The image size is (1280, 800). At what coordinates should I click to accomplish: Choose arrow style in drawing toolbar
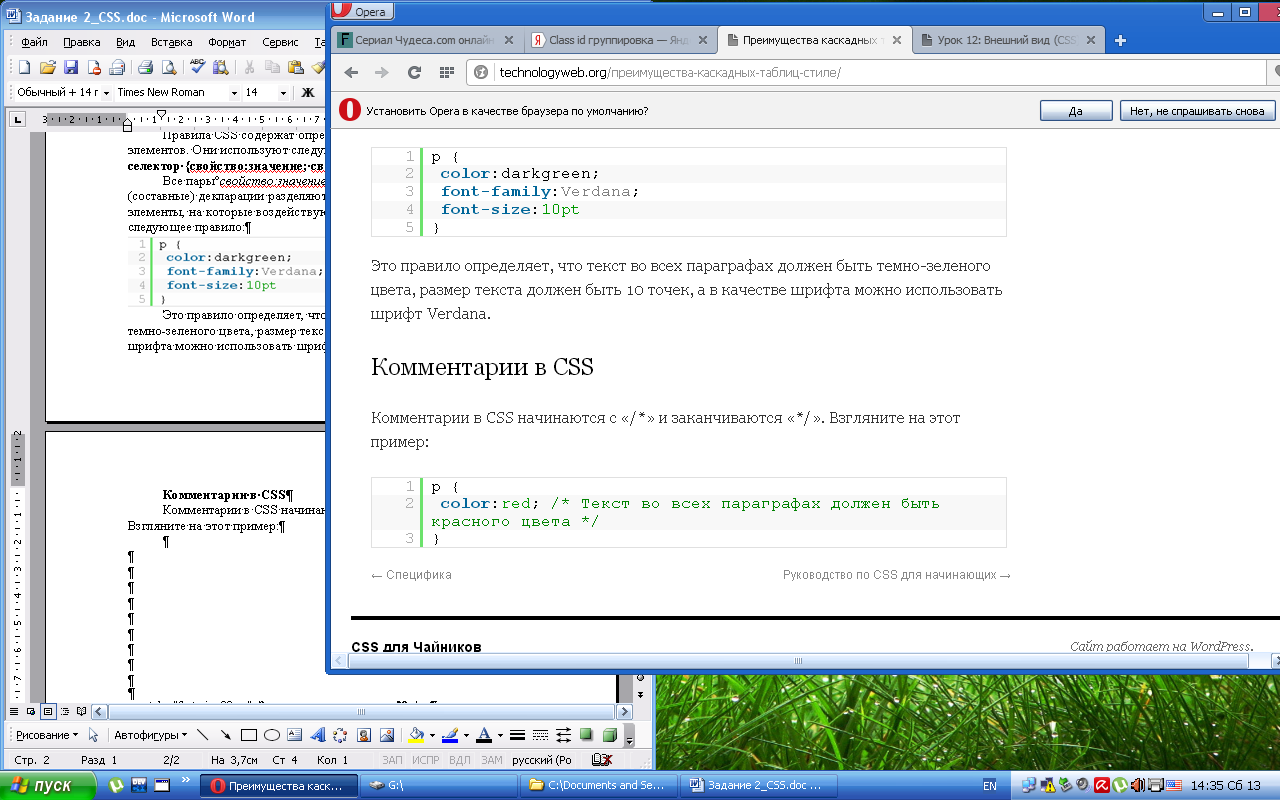(564, 735)
